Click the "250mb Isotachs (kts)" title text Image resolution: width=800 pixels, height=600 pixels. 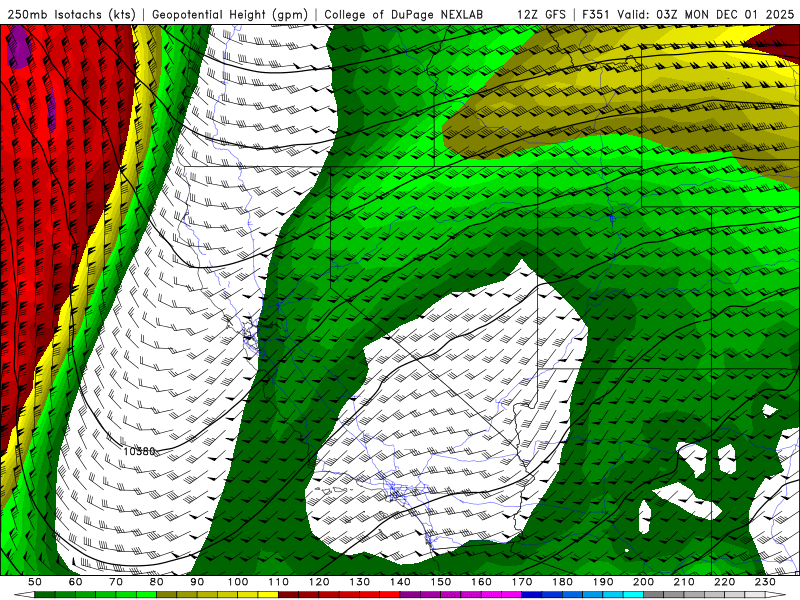click(x=71, y=15)
